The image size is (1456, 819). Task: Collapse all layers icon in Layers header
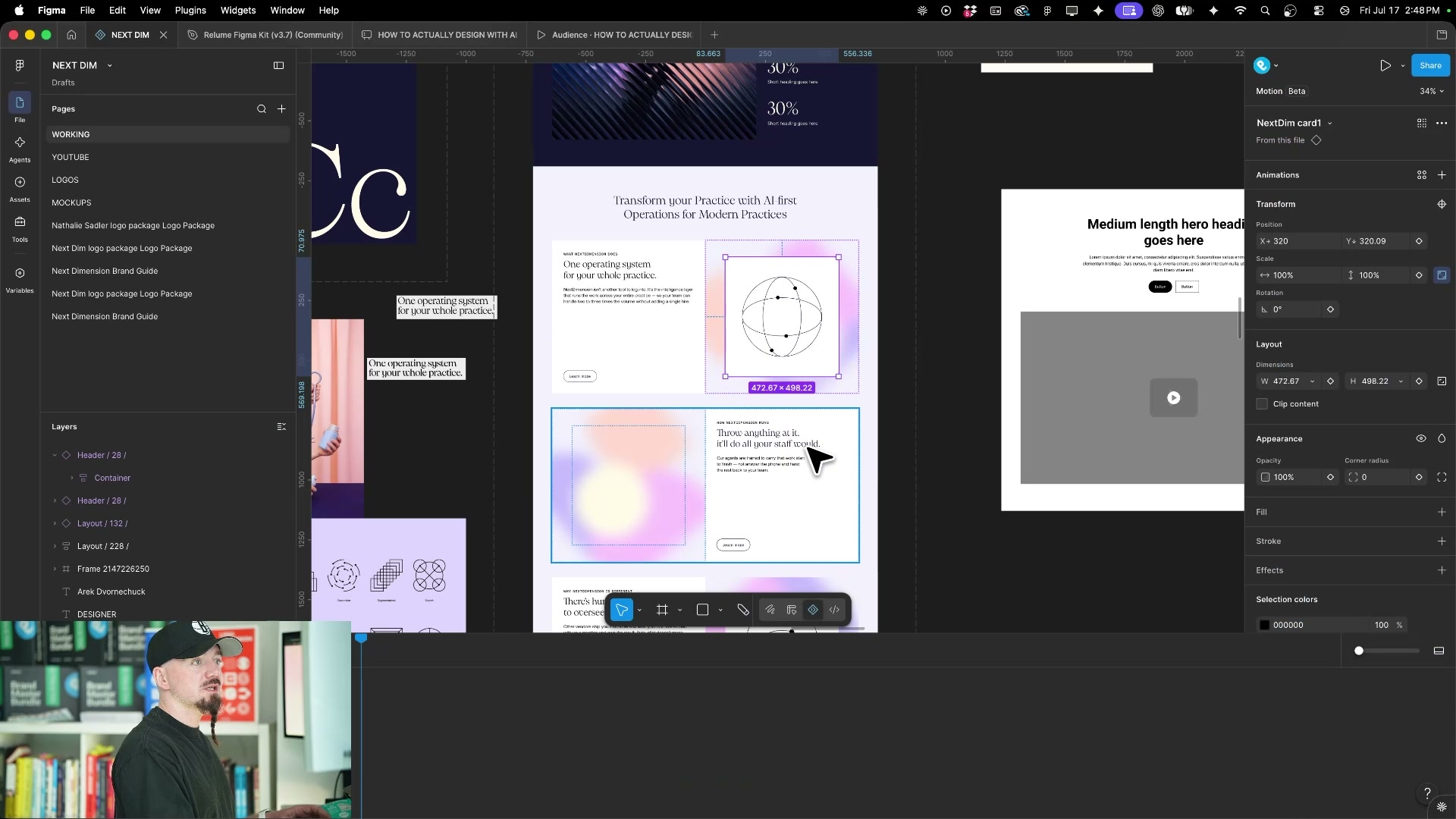tap(281, 427)
